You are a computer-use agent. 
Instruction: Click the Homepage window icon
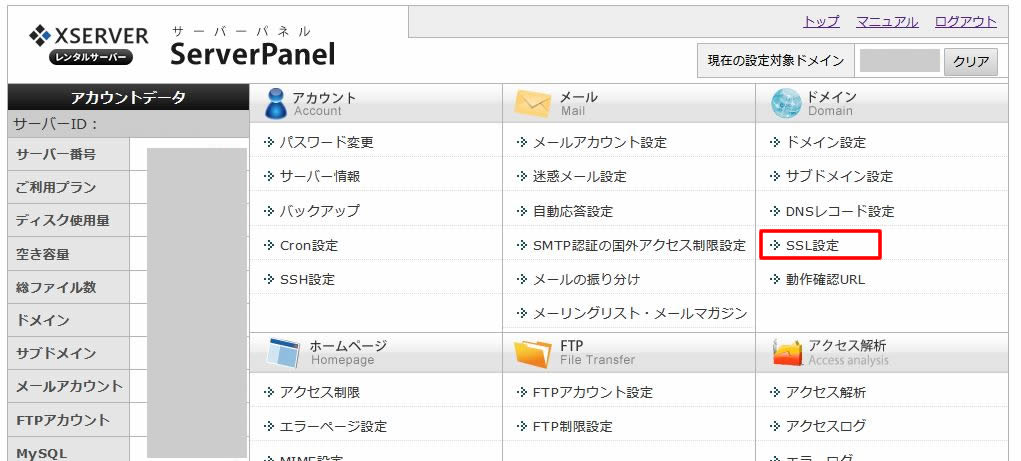click(x=284, y=353)
